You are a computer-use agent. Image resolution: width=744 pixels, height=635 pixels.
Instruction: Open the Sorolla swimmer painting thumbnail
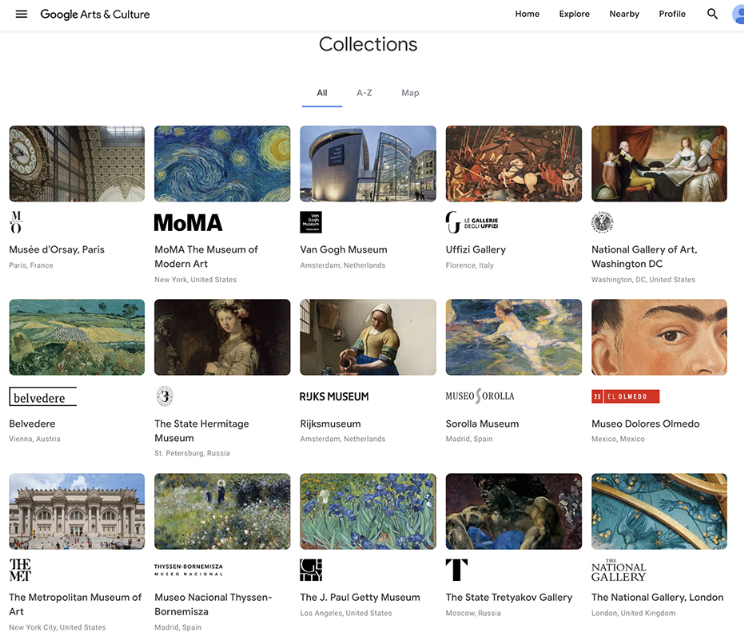[513, 337]
